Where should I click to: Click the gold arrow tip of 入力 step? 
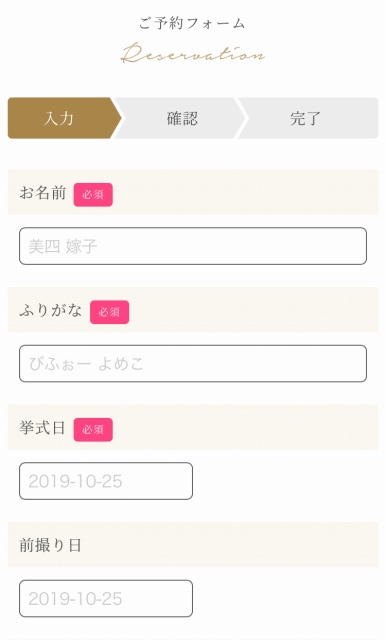[x=115, y=118]
